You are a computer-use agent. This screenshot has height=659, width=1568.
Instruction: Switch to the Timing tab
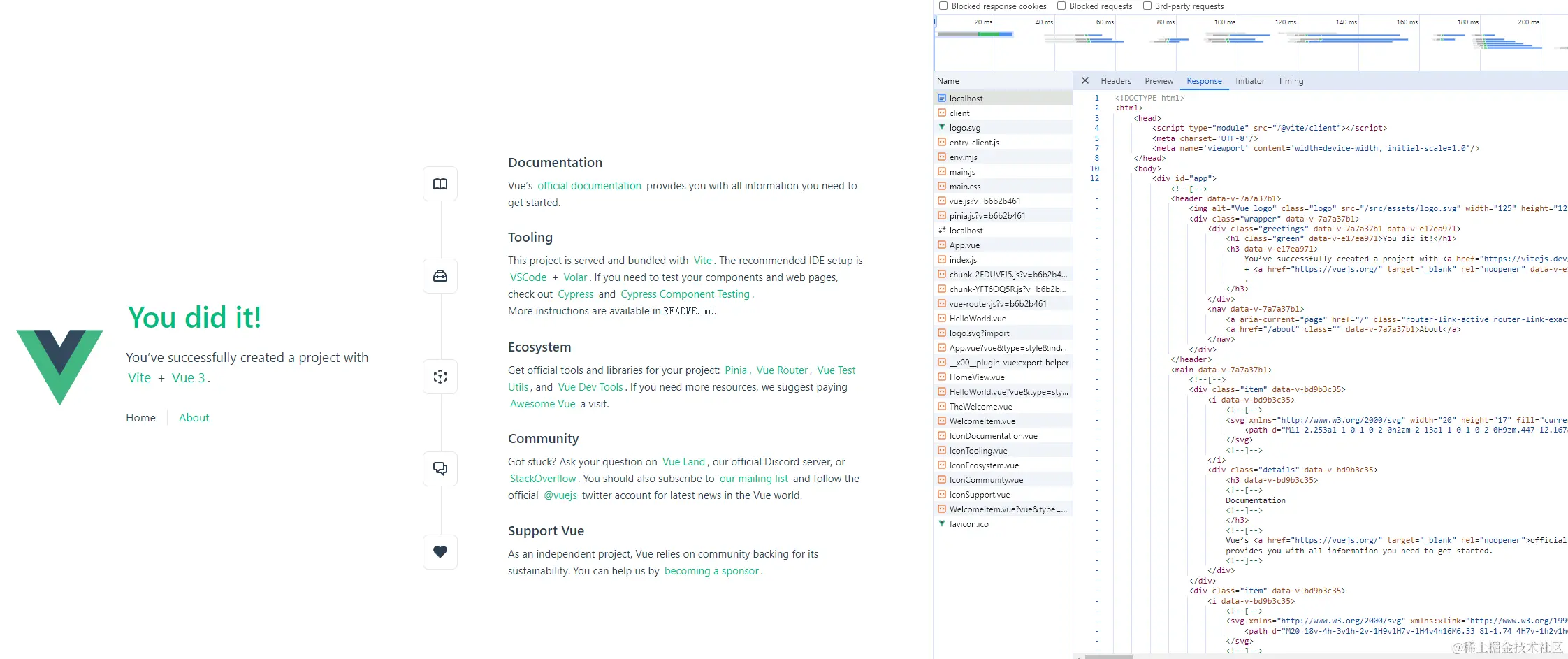tap(1291, 81)
